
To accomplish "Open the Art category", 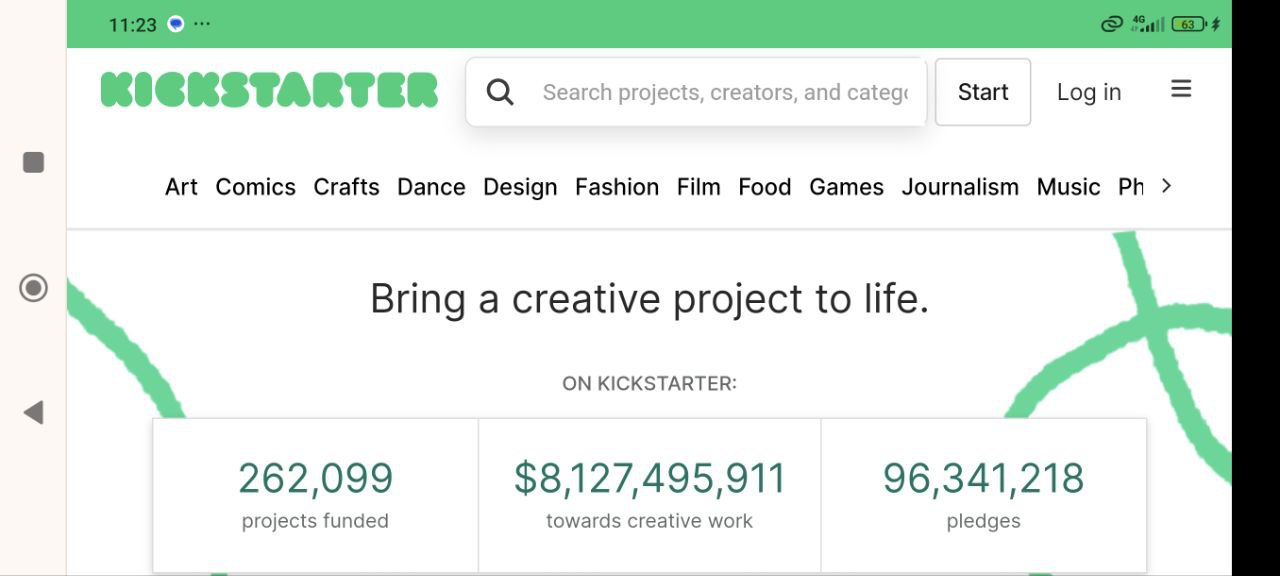I will [x=181, y=187].
